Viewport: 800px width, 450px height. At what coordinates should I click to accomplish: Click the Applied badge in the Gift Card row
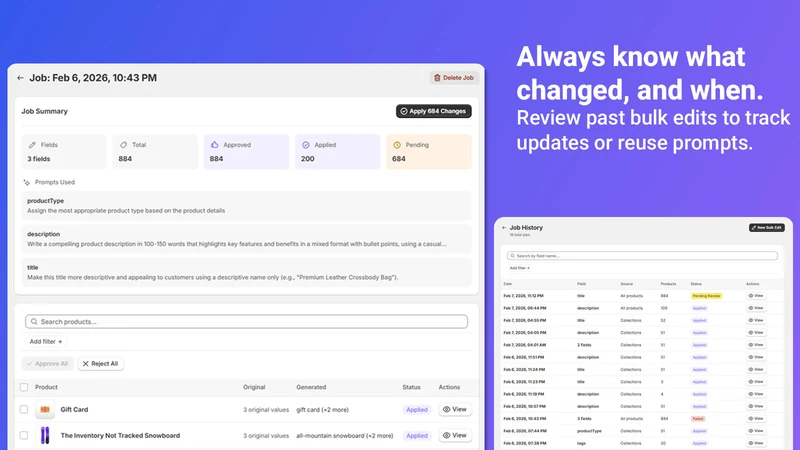[x=417, y=410]
